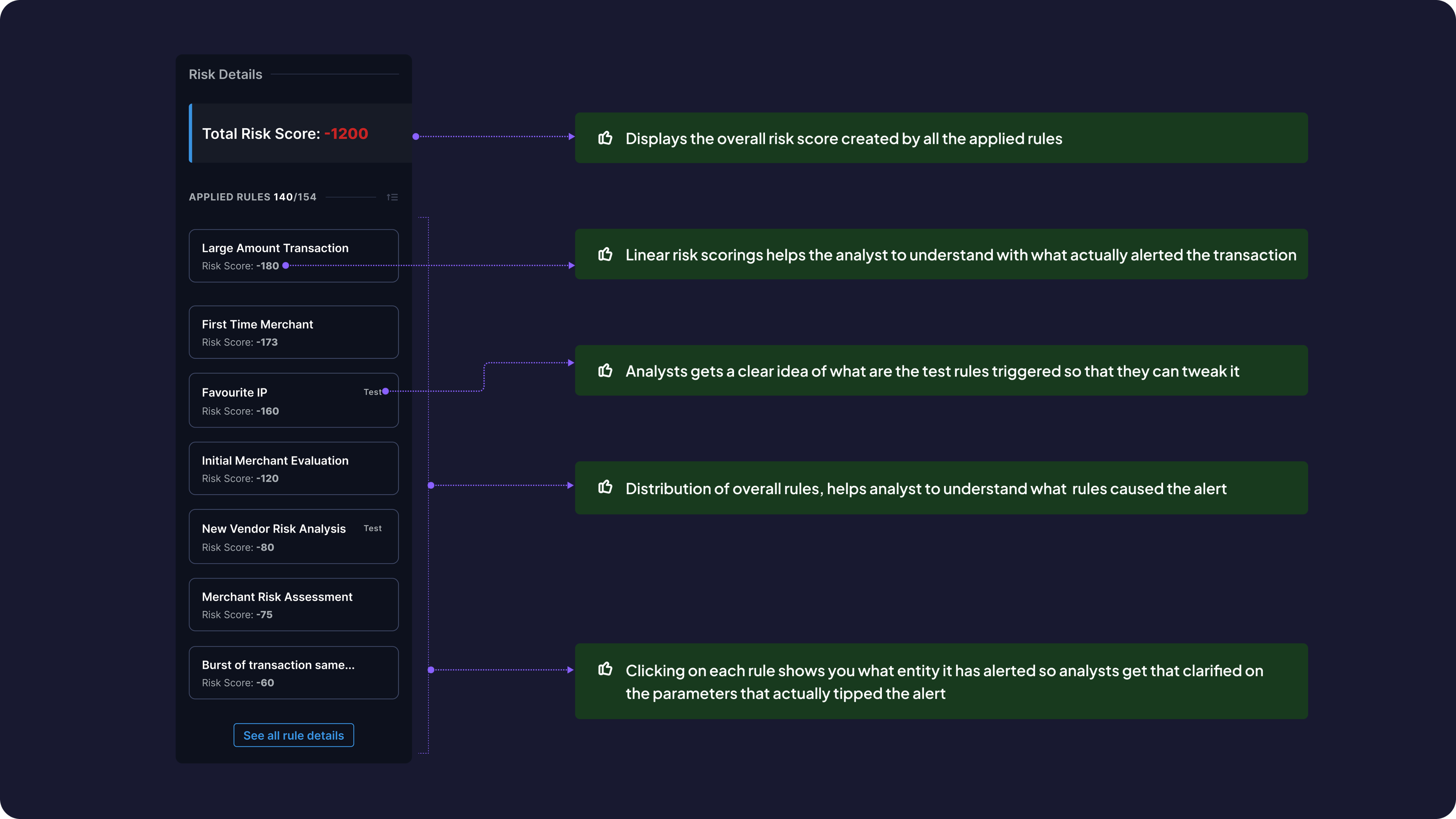Click the sort icon beside Applied Rules

click(x=392, y=197)
